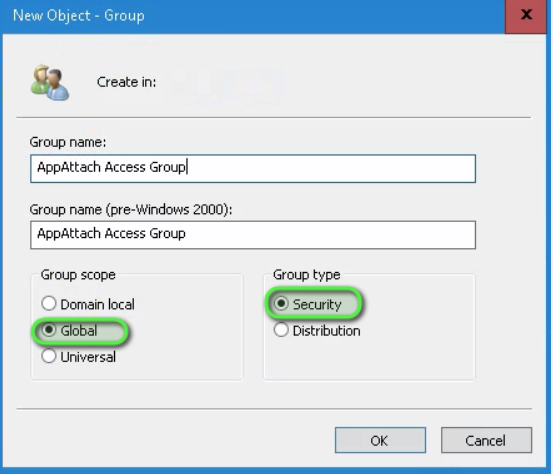Cancel the new group dialog
This screenshot has height=474, width=553.
pos(486,440)
